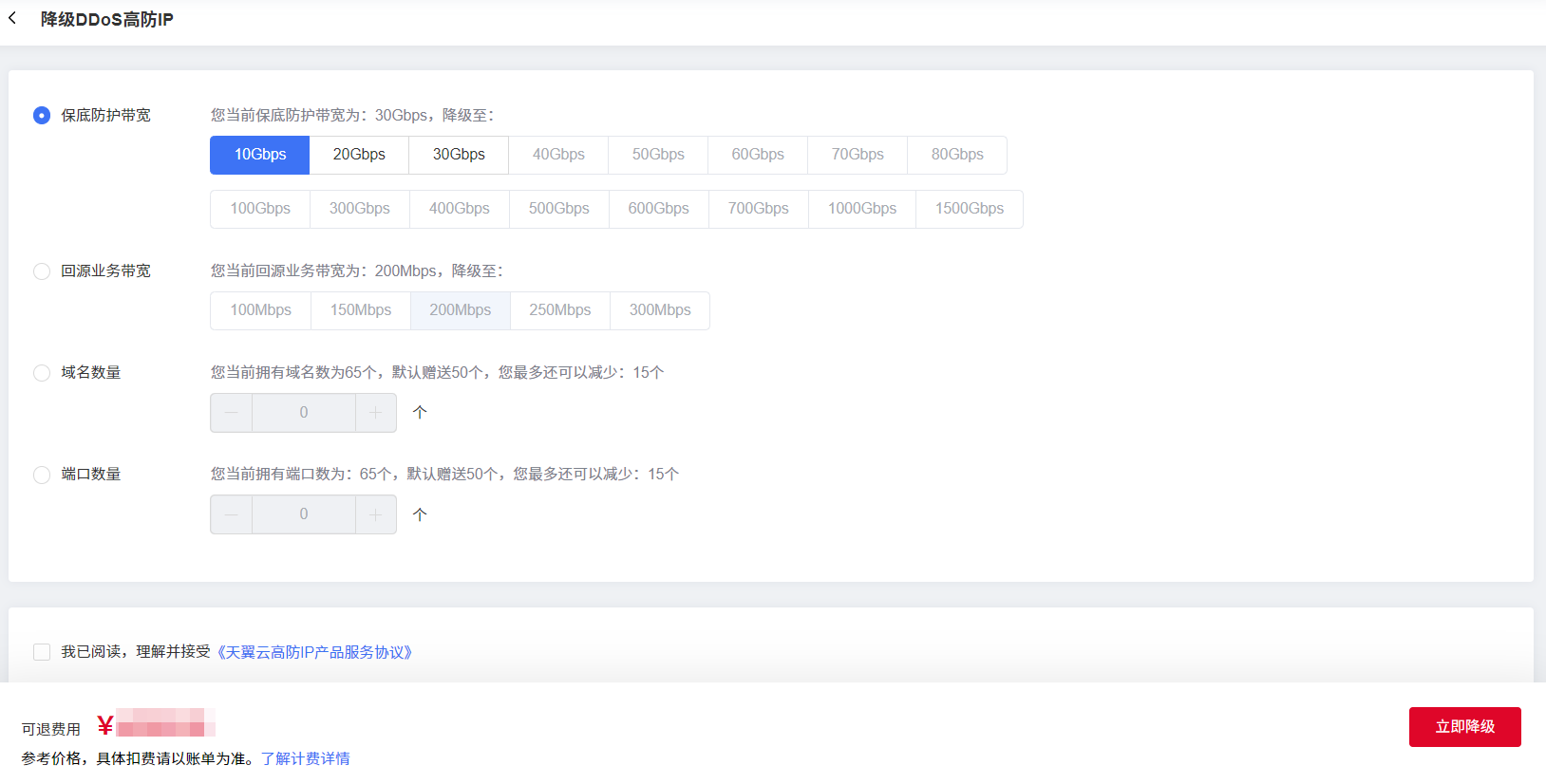This screenshot has height=784, width=1546.
Task: Select 10Gbps protection bandwidth
Action: pos(260,155)
